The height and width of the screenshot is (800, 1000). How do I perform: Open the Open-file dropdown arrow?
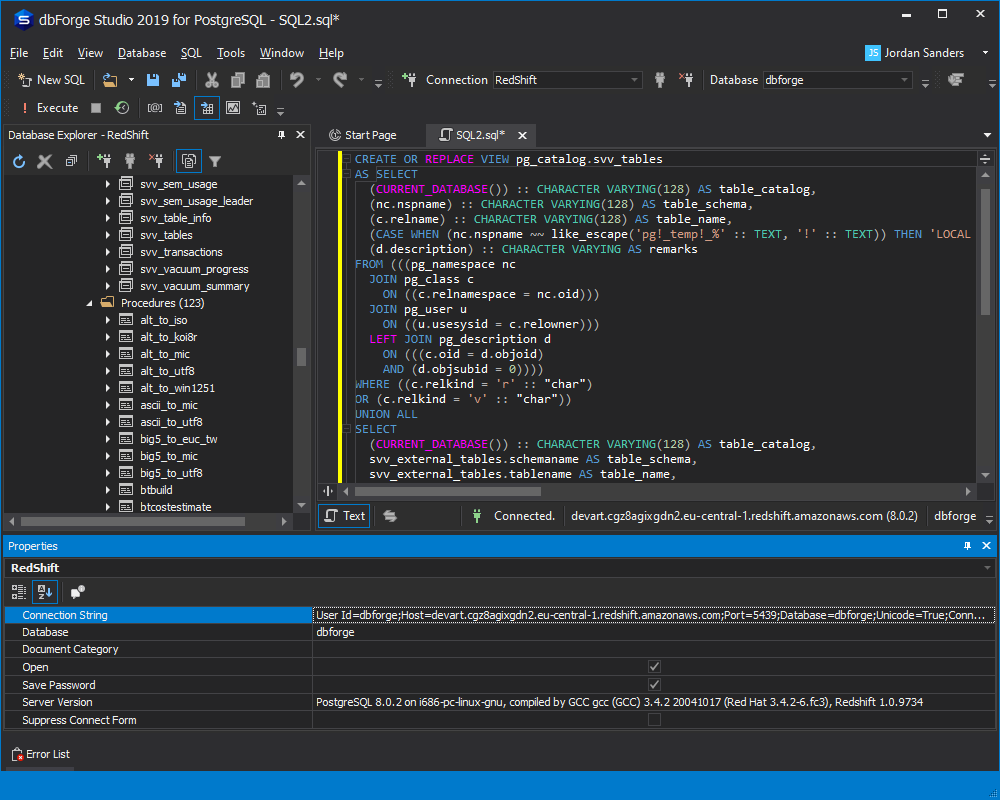click(131, 80)
